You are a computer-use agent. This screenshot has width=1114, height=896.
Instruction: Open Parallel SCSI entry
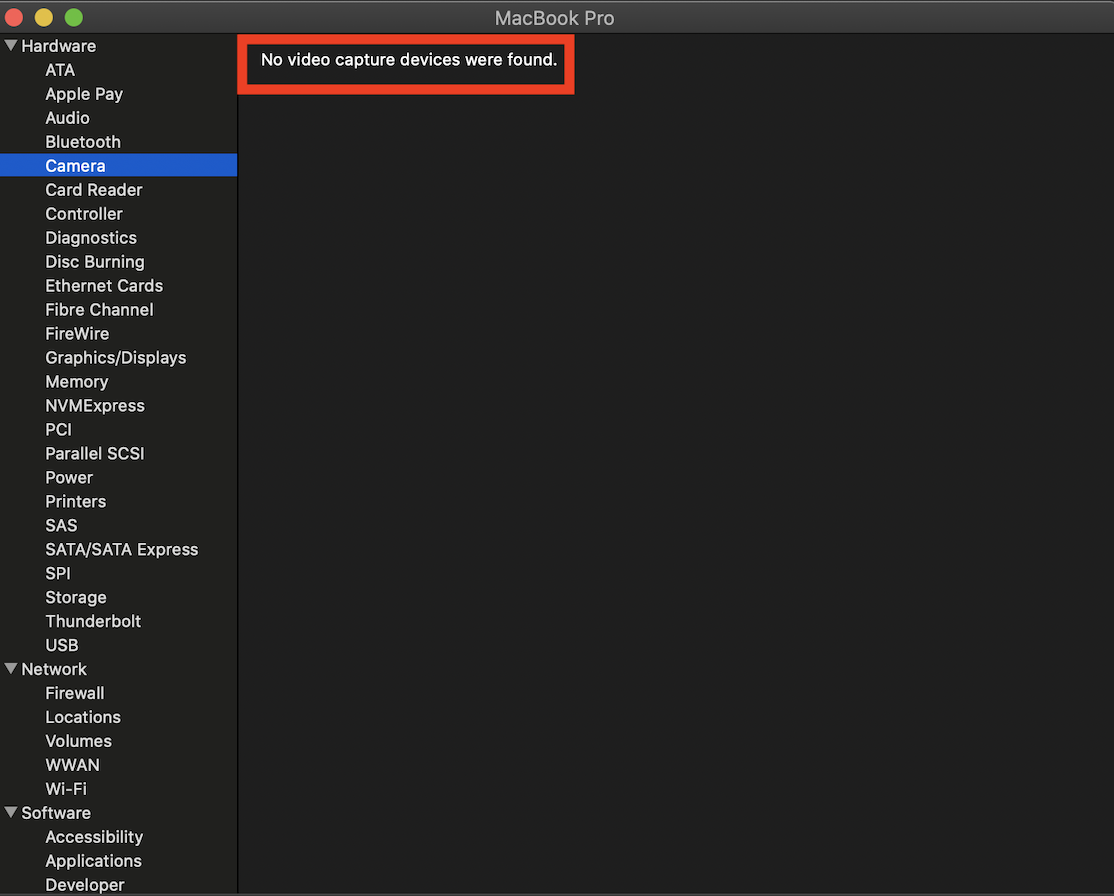(94, 453)
